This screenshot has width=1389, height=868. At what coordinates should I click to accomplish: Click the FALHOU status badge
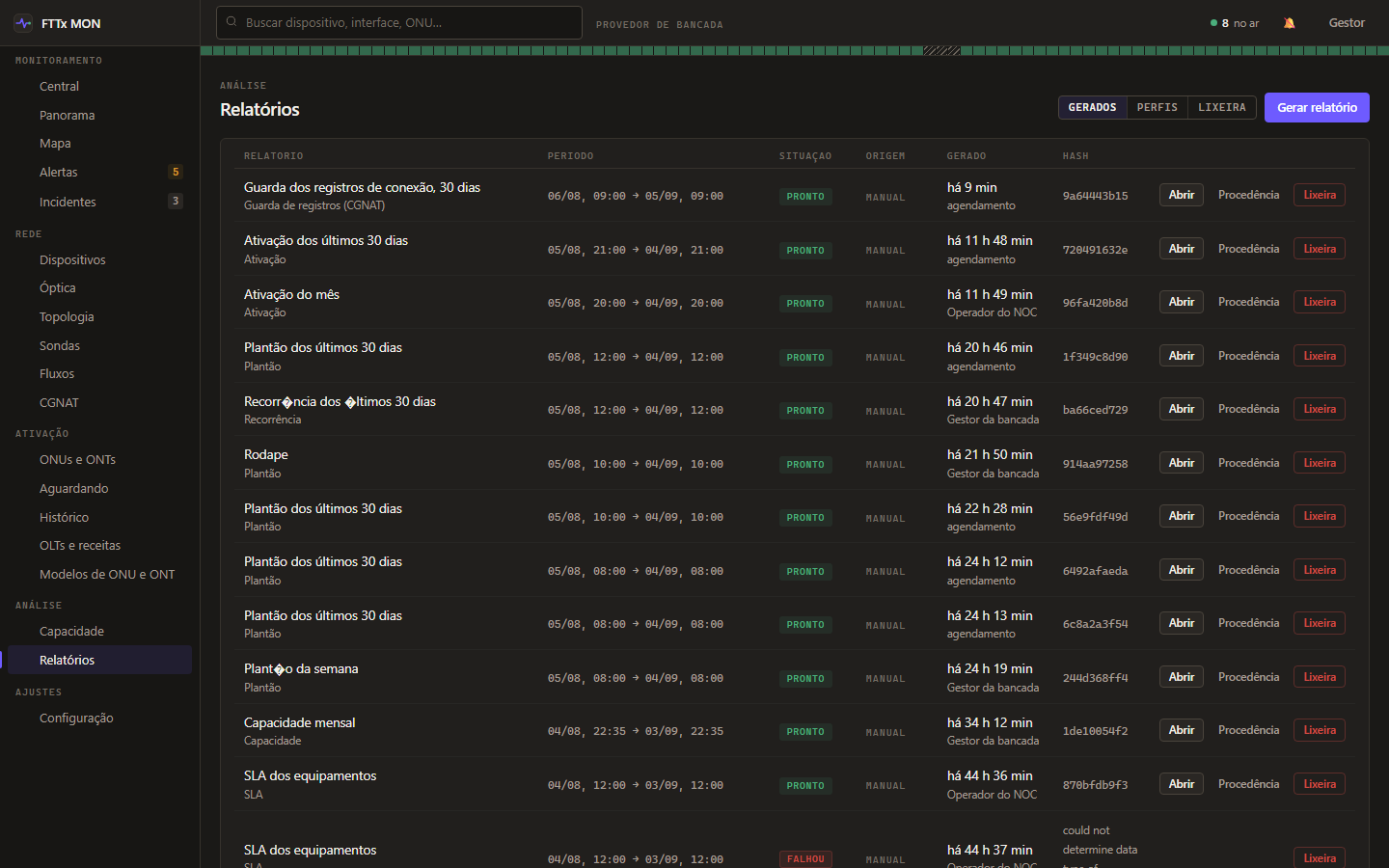click(805, 859)
